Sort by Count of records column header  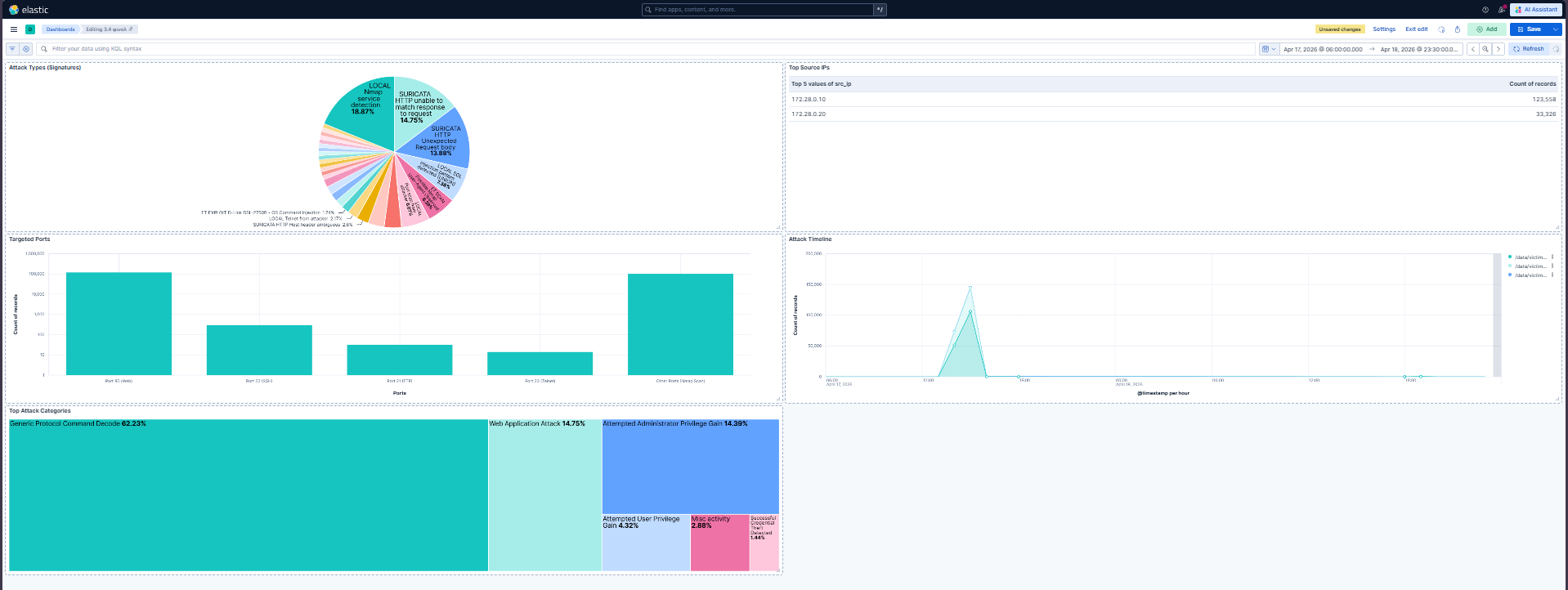tap(1532, 84)
